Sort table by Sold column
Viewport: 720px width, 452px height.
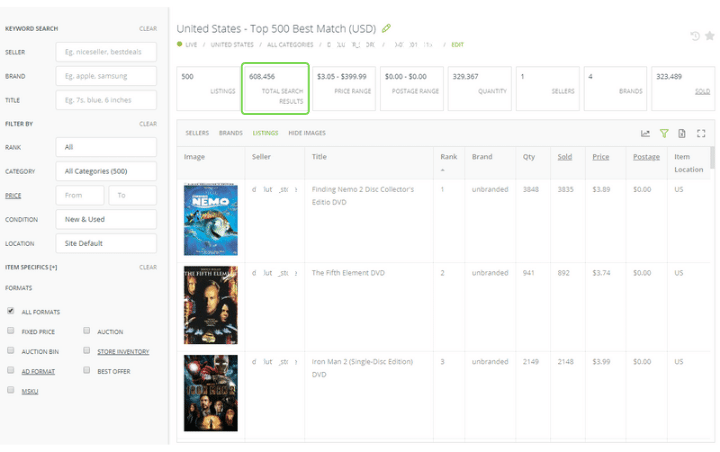565,157
